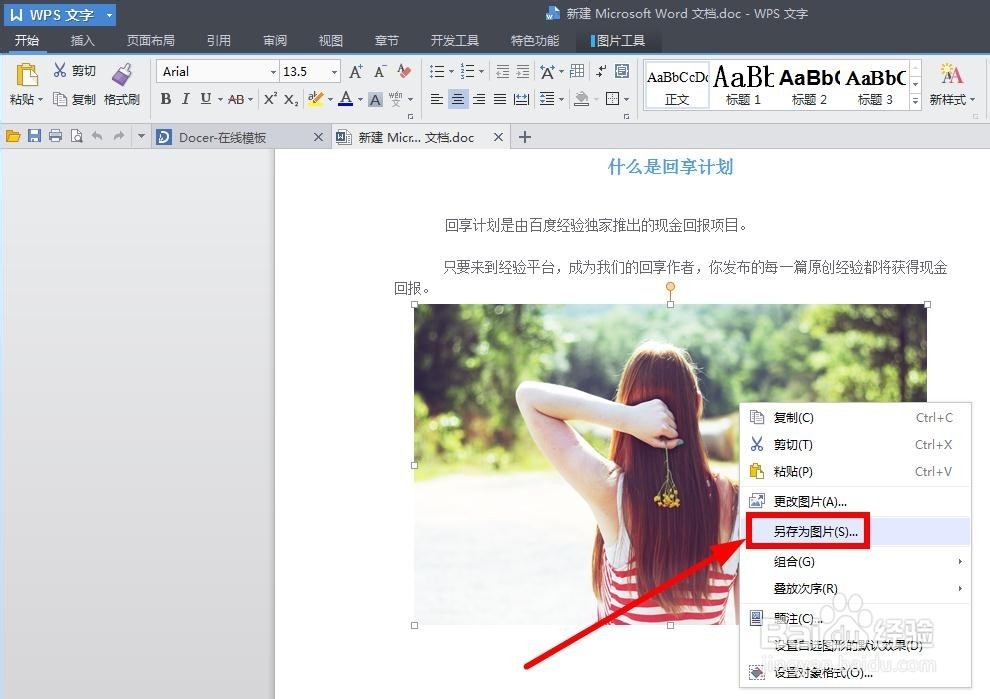Screen dimensions: 990x699
Task: Justify text alignment
Action: (500, 99)
